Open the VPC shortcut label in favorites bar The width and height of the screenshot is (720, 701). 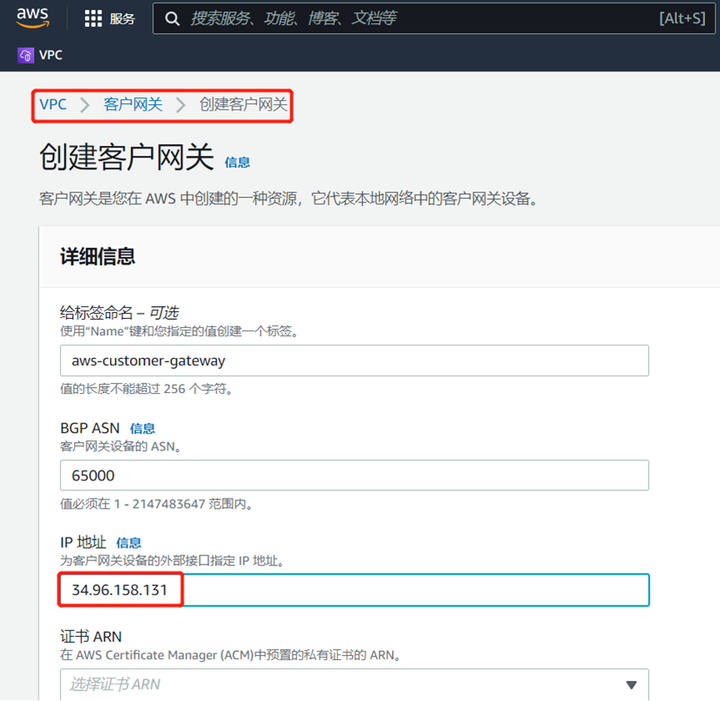pos(51,55)
